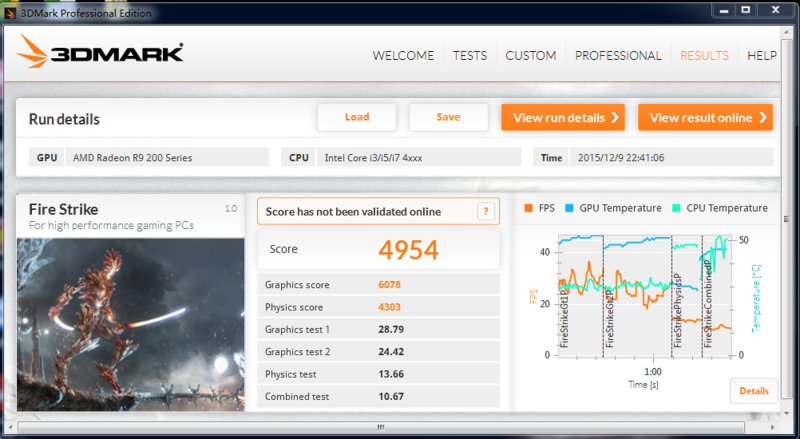The image size is (800, 439).
Task: Maximize the 3DMark window
Action: (x=745, y=10)
